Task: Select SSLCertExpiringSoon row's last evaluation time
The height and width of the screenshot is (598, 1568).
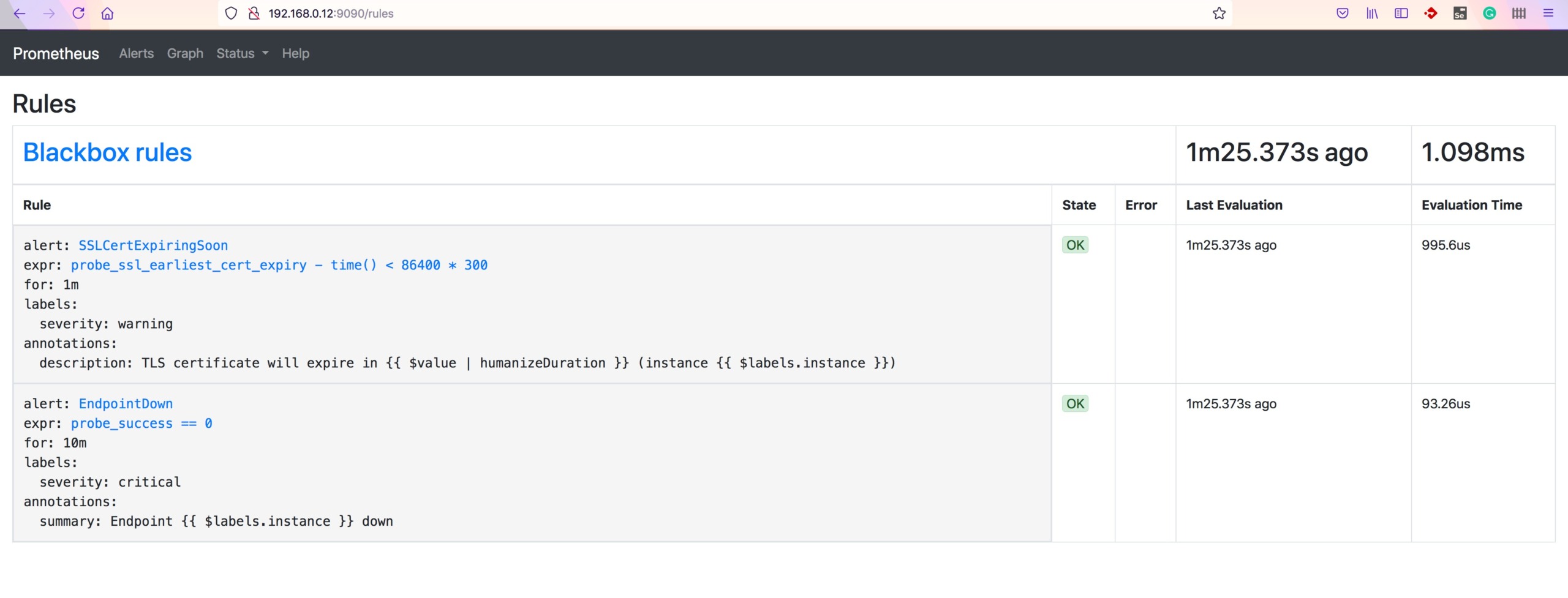Action: (1231, 245)
